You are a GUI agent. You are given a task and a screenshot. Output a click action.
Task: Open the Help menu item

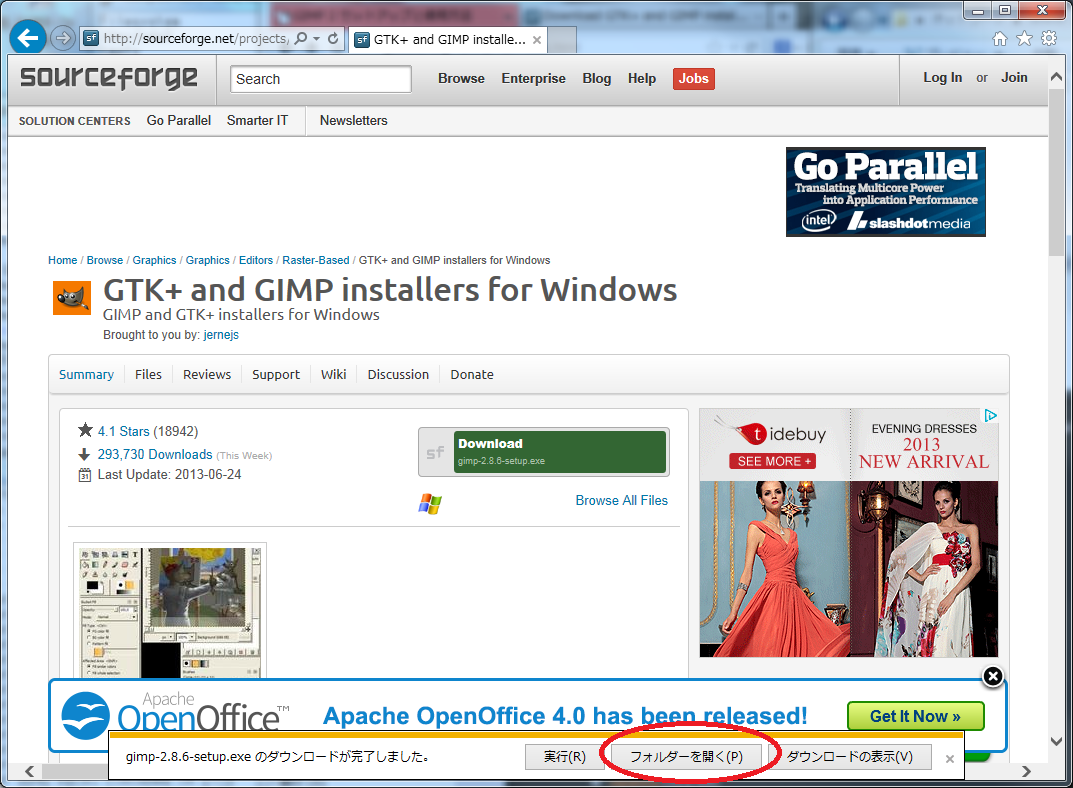[642, 79]
